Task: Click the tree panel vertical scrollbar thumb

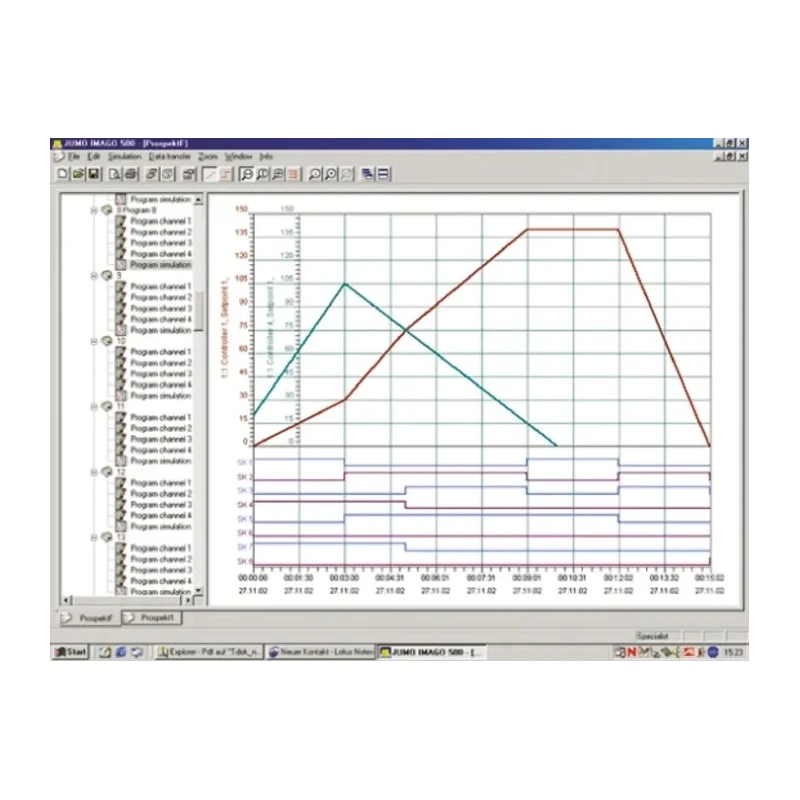Action: [198, 312]
